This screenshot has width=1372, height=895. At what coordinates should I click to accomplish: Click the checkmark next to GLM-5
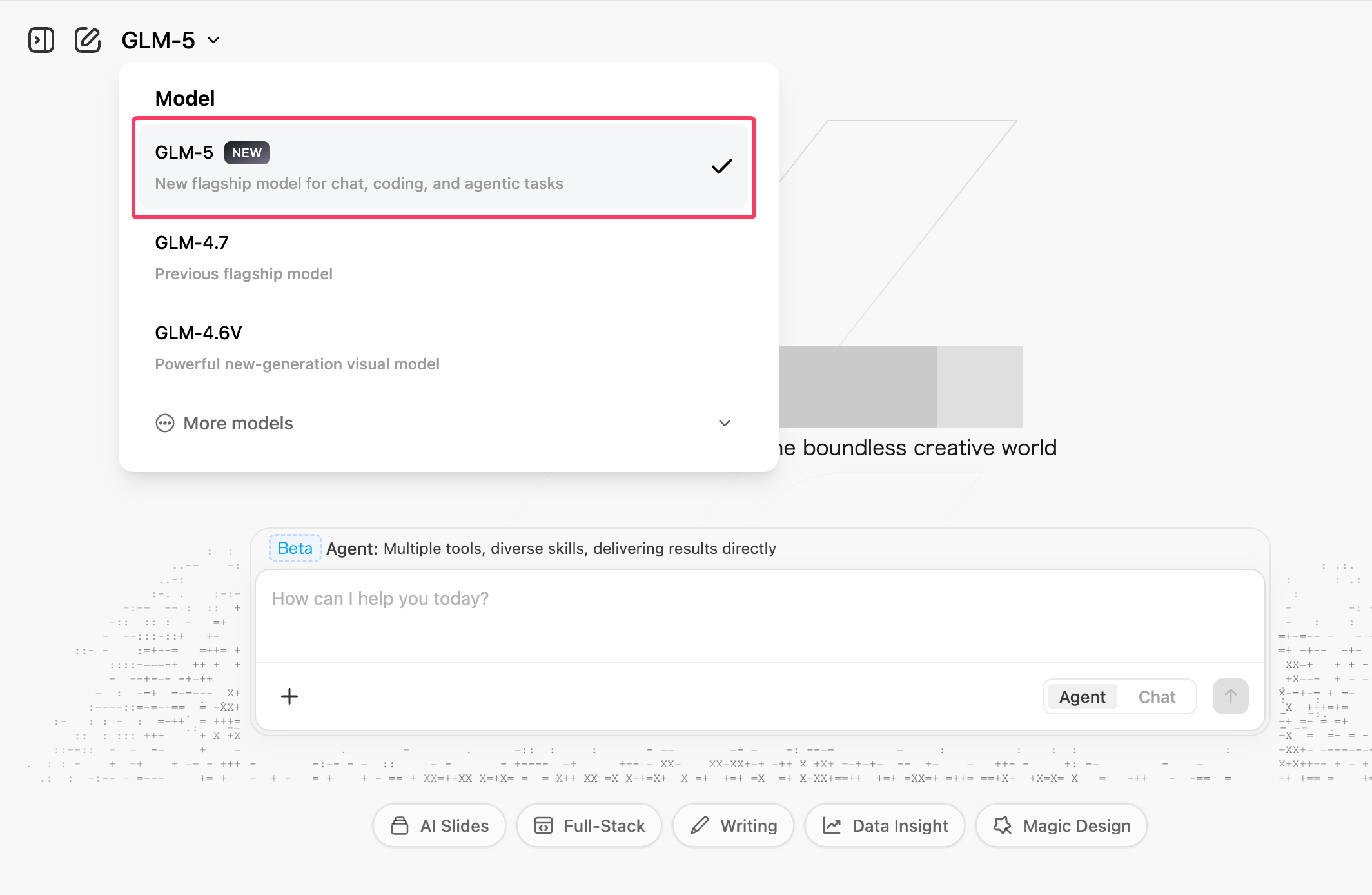click(721, 166)
